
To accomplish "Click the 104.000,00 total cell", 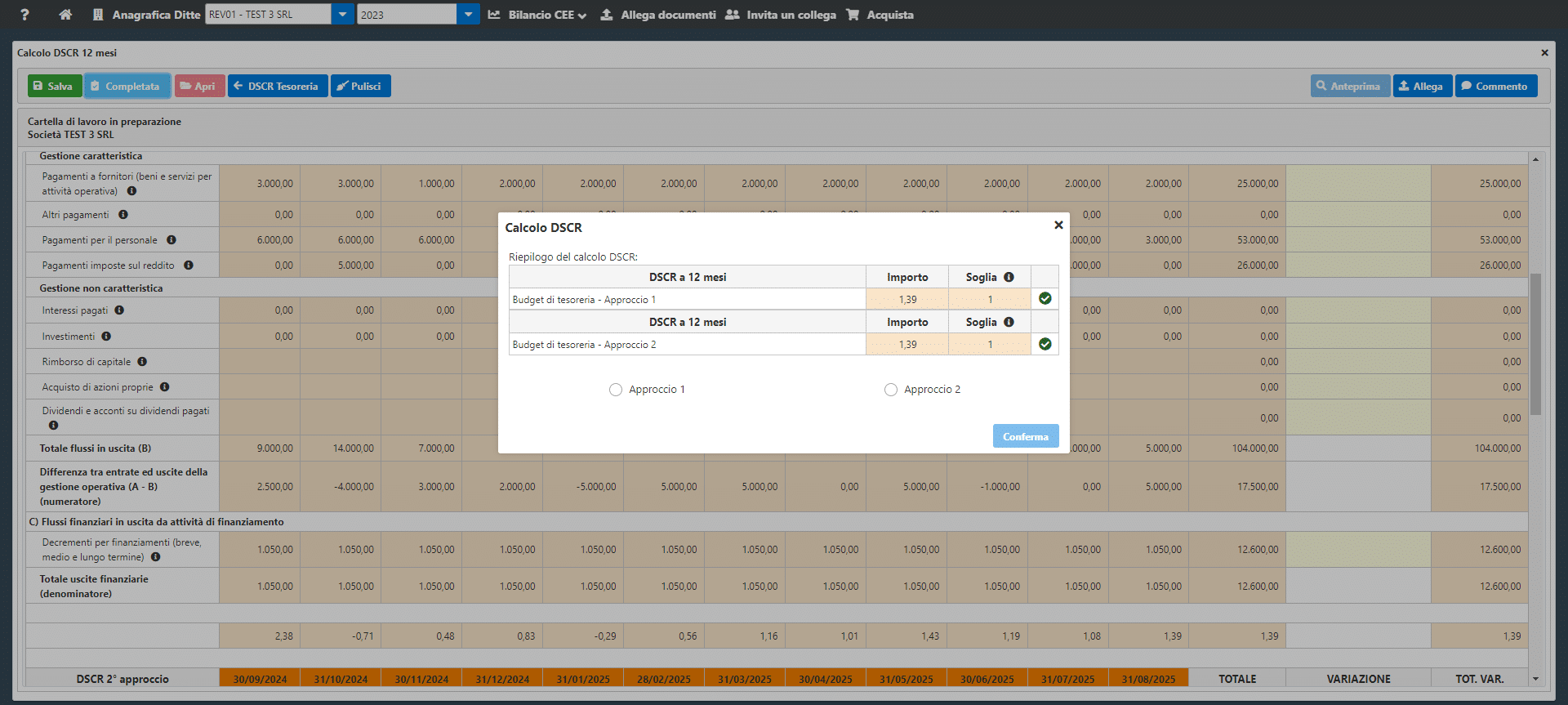I will point(1237,448).
